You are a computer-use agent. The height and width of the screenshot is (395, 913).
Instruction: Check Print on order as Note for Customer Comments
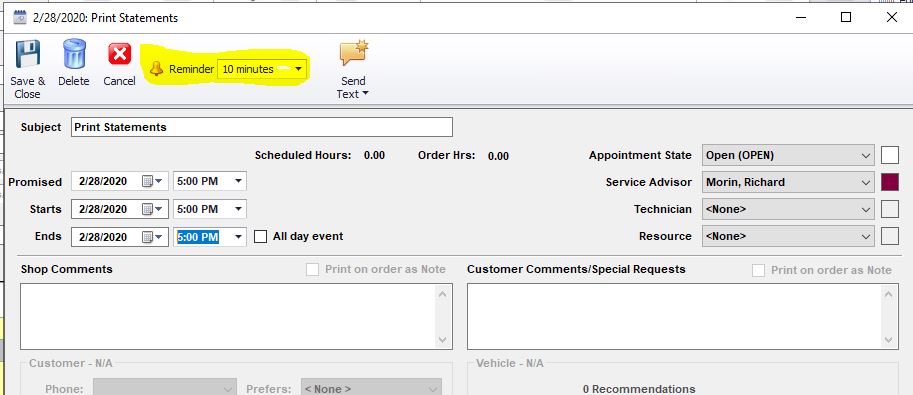[758, 270]
